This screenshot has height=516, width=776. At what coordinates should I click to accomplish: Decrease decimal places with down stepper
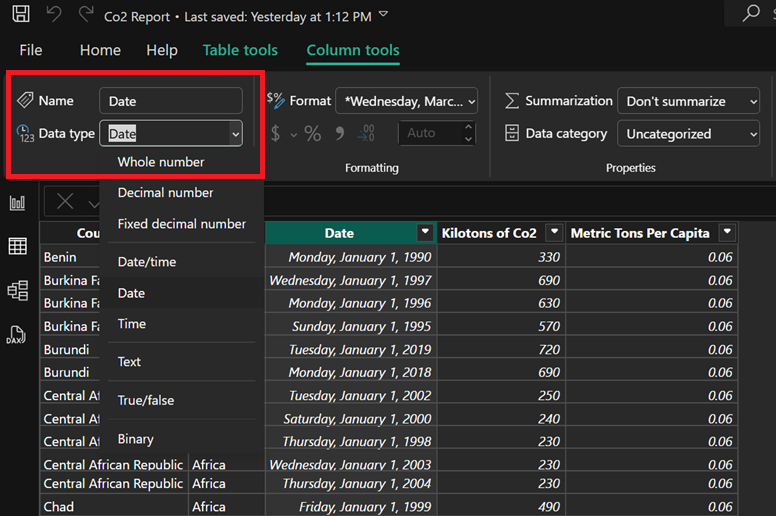468,139
